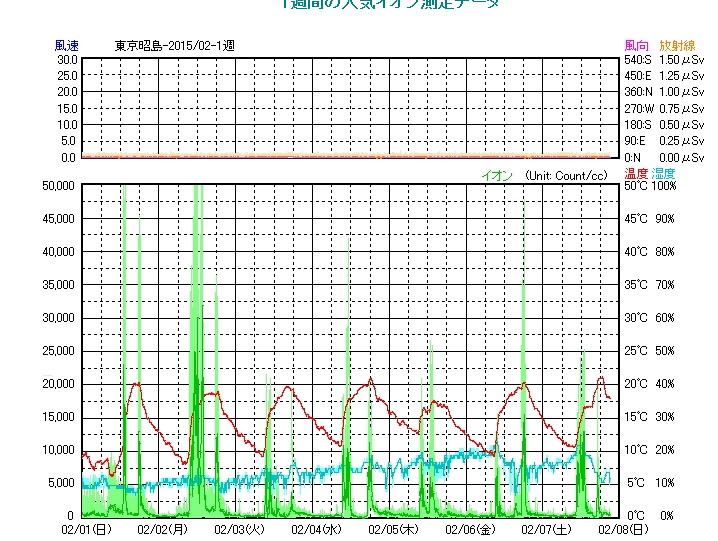Click the chart title 東京昭島-2015/02-1週
The height and width of the screenshot is (541, 718).
click(x=174, y=46)
